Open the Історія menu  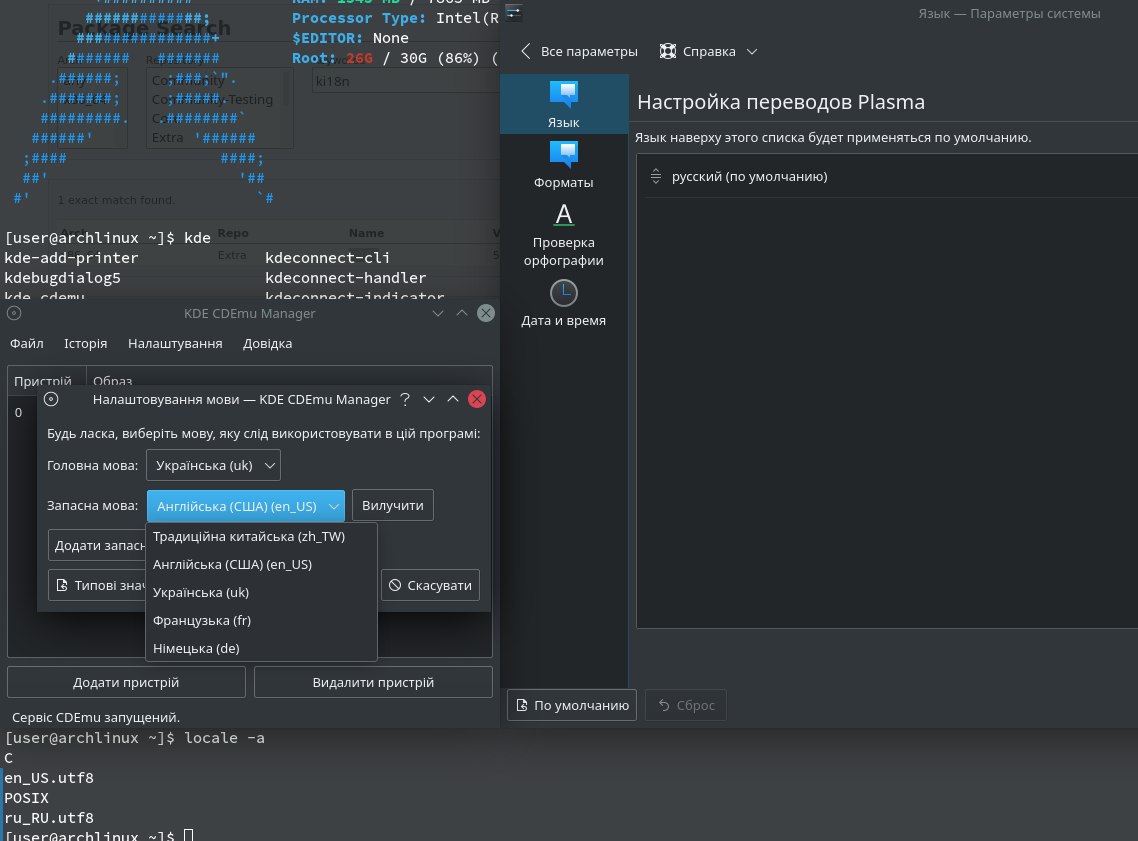pos(86,343)
